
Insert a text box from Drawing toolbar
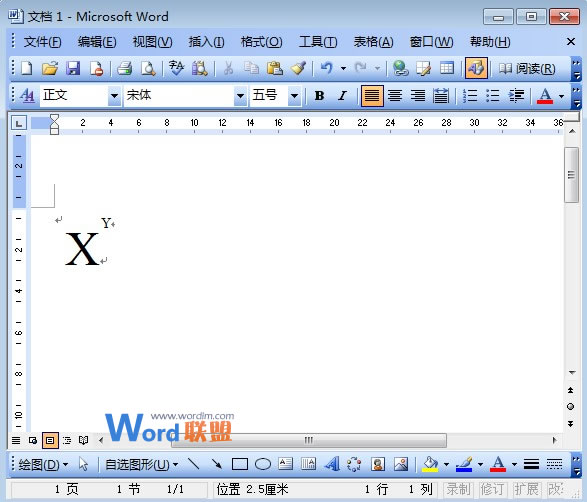[x=286, y=464]
